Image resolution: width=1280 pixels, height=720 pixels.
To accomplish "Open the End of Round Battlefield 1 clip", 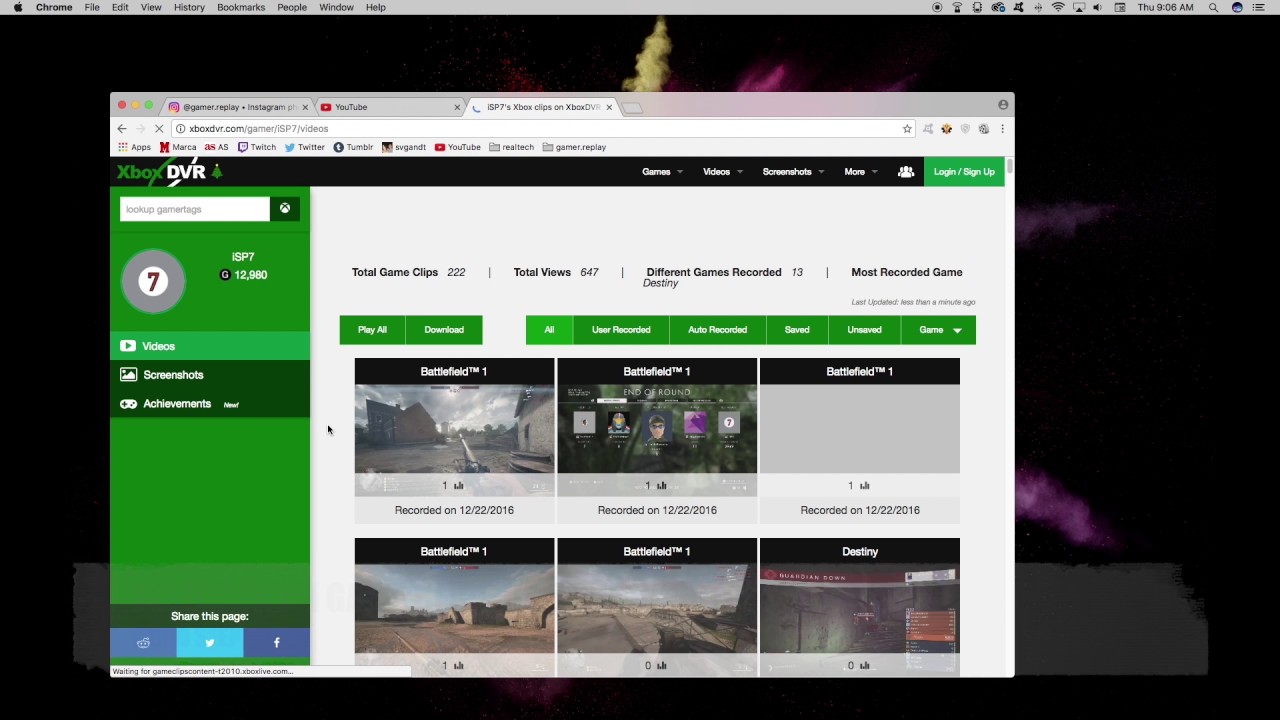I will click(x=657, y=440).
